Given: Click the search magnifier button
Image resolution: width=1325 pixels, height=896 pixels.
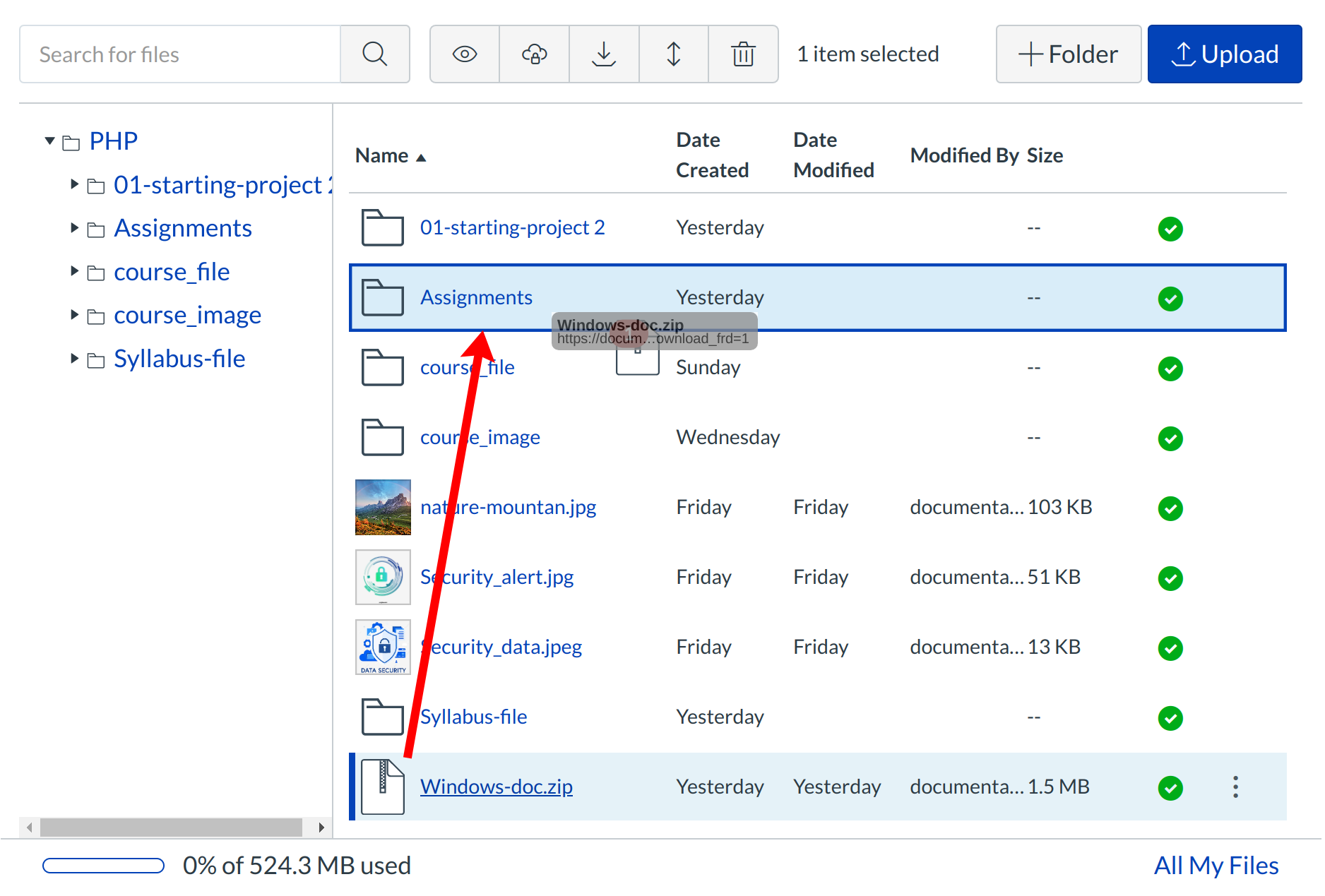Looking at the screenshot, I should coord(374,54).
